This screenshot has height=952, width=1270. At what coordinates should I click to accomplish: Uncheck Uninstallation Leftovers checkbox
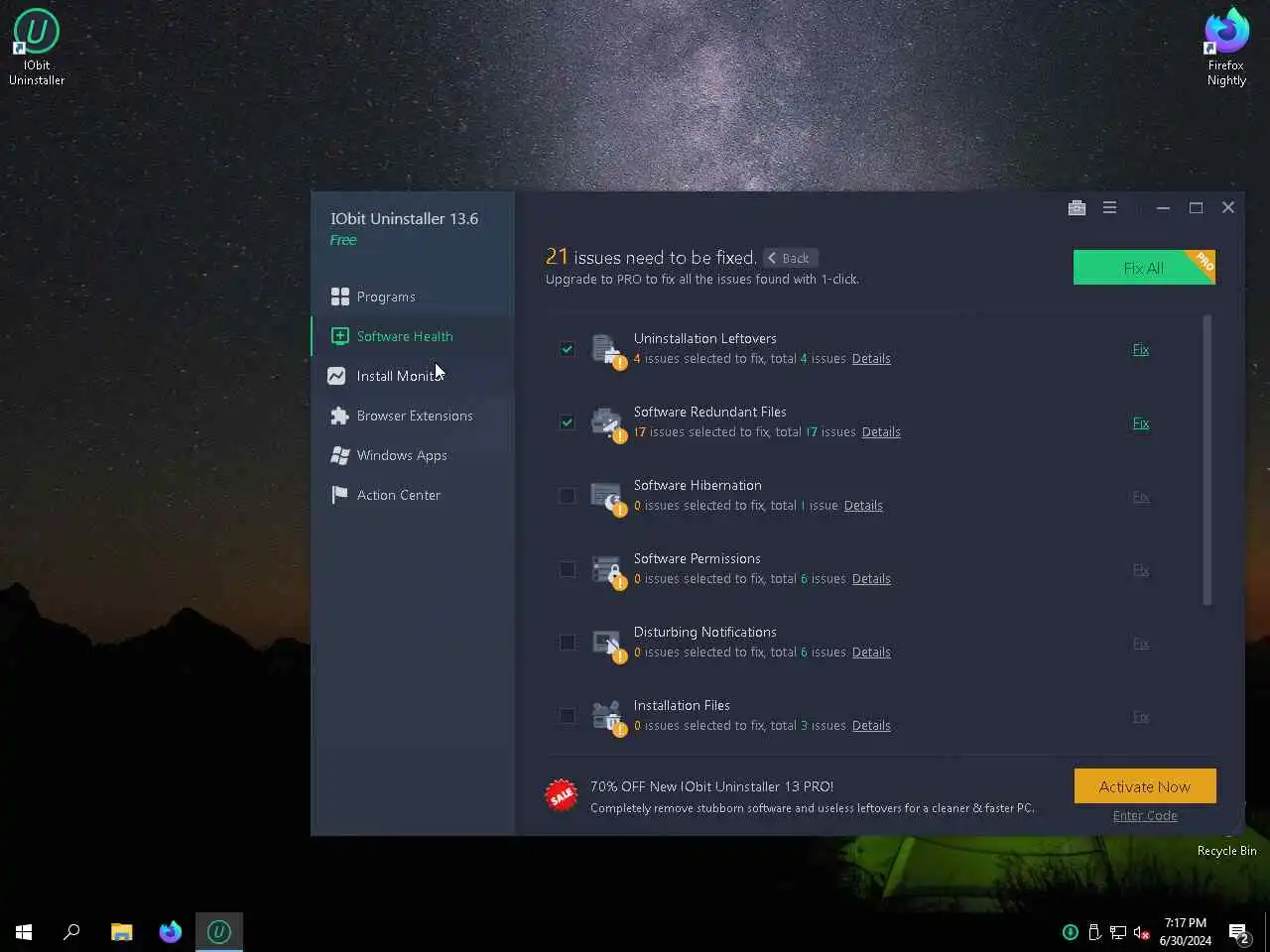tap(567, 349)
